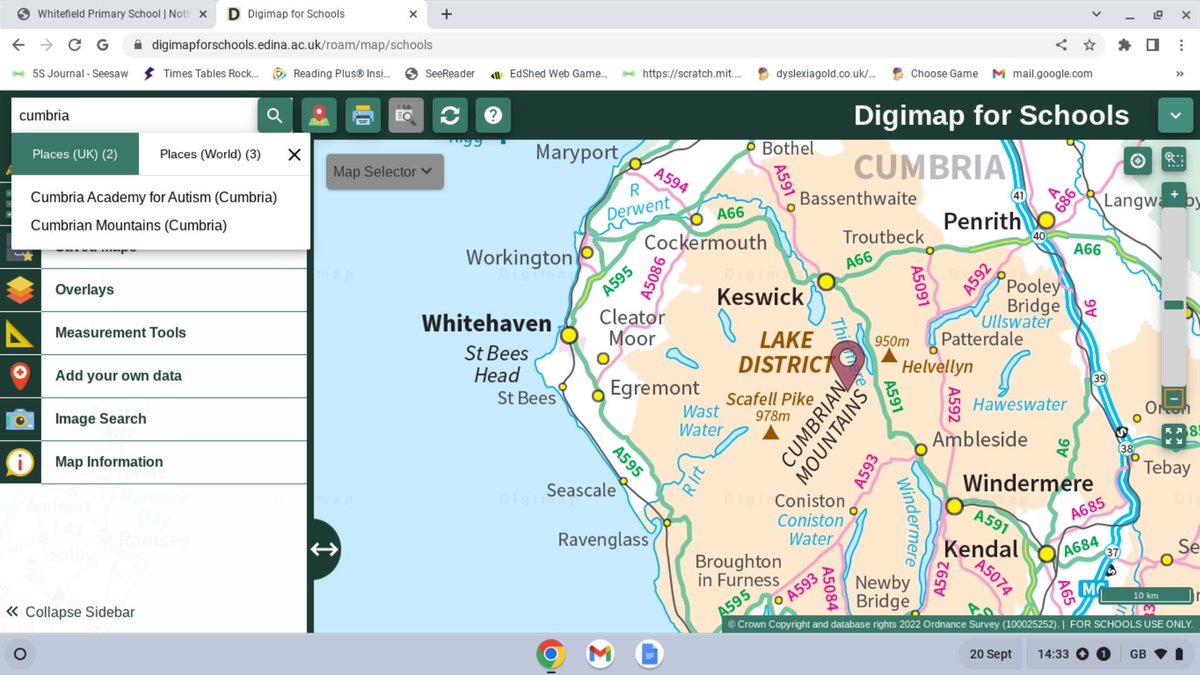This screenshot has height=675, width=1200.
Task: Open mail.google.com bookmark
Action: point(1042,73)
